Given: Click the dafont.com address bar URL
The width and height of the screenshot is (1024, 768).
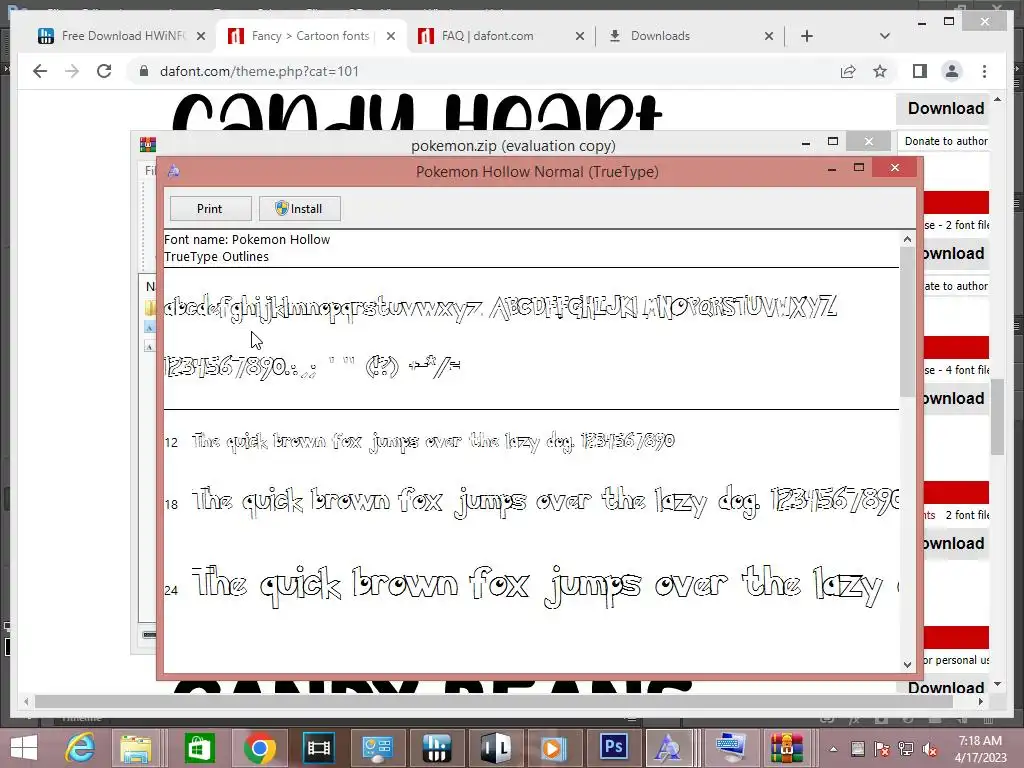Looking at the screenshot, I should click(x=259, y=71).
